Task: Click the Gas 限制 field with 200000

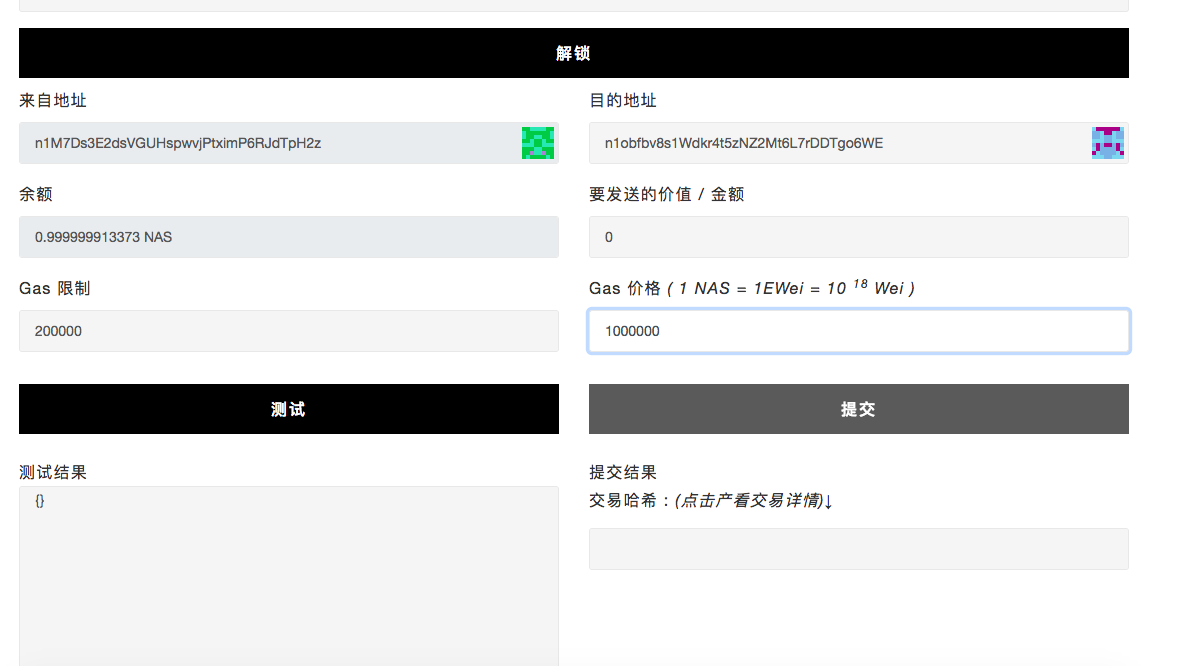Action: pos(289,331)
